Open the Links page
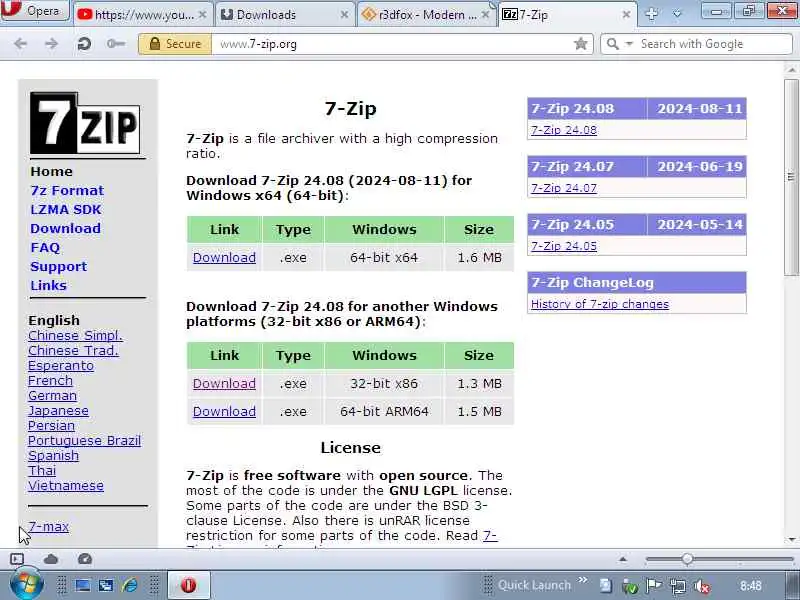The height and width of the screenshot is (600, 800). [48, 285]
